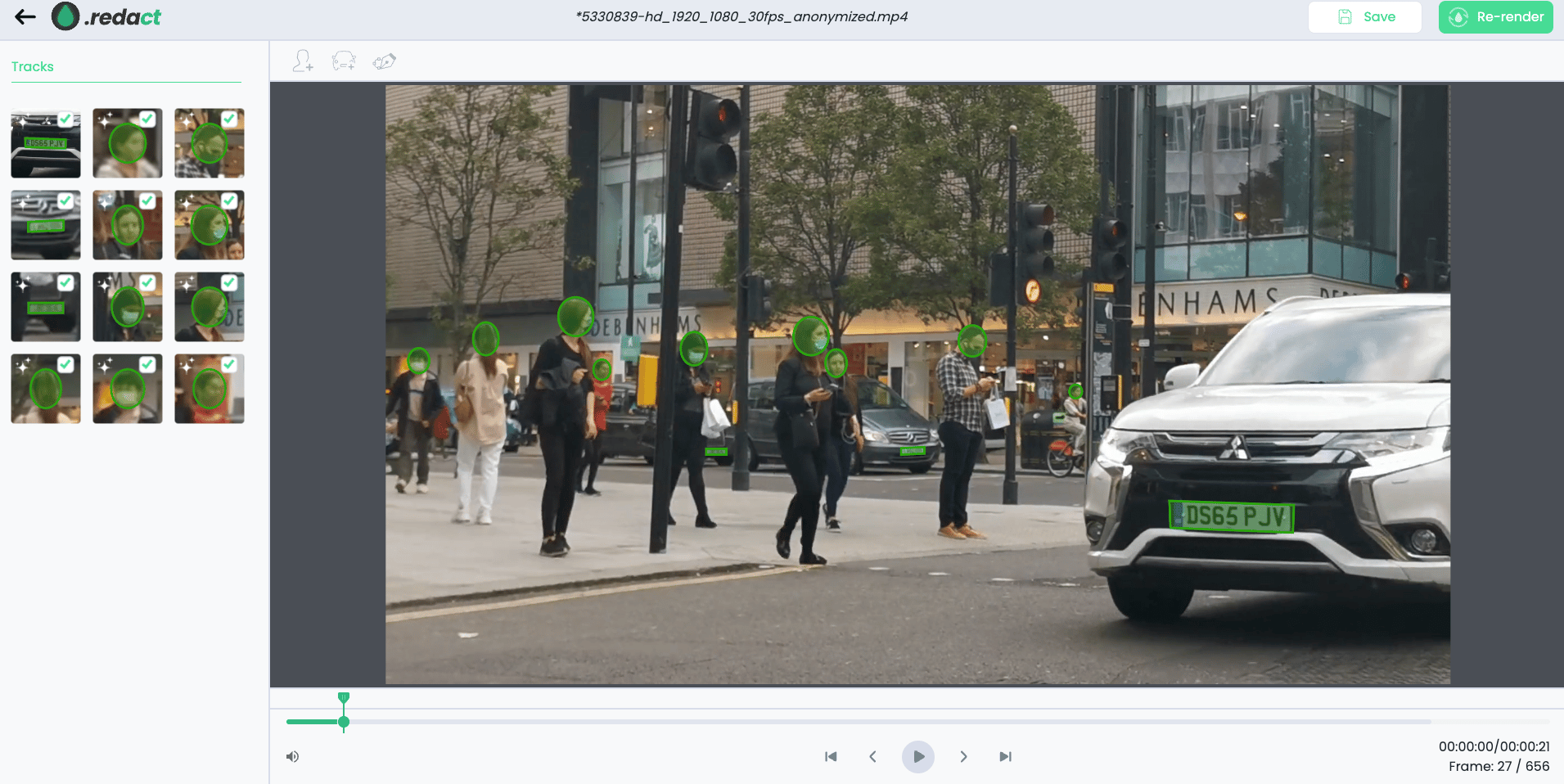Select the plate mask on the gray Mercedes
Image resolution: width=1564 pixels, height=784 pixels.
[912, 451]
